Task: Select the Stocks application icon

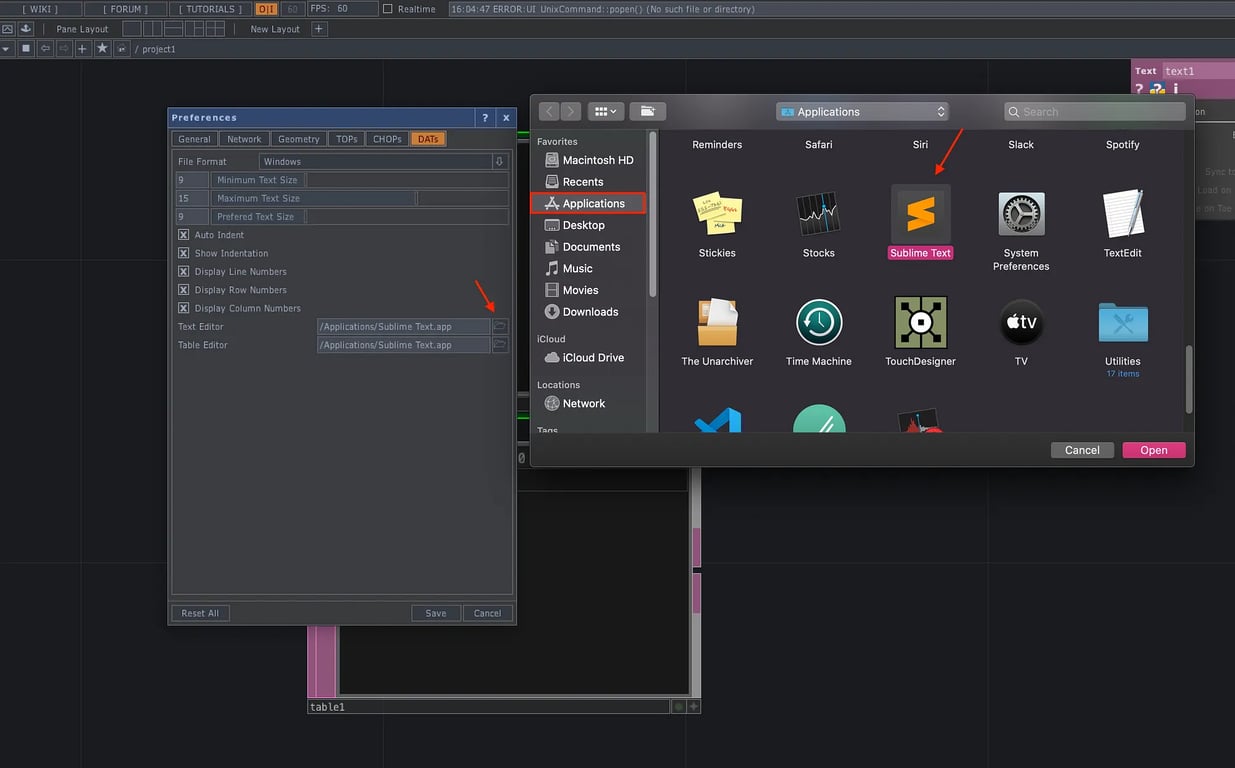Action: 818,214
